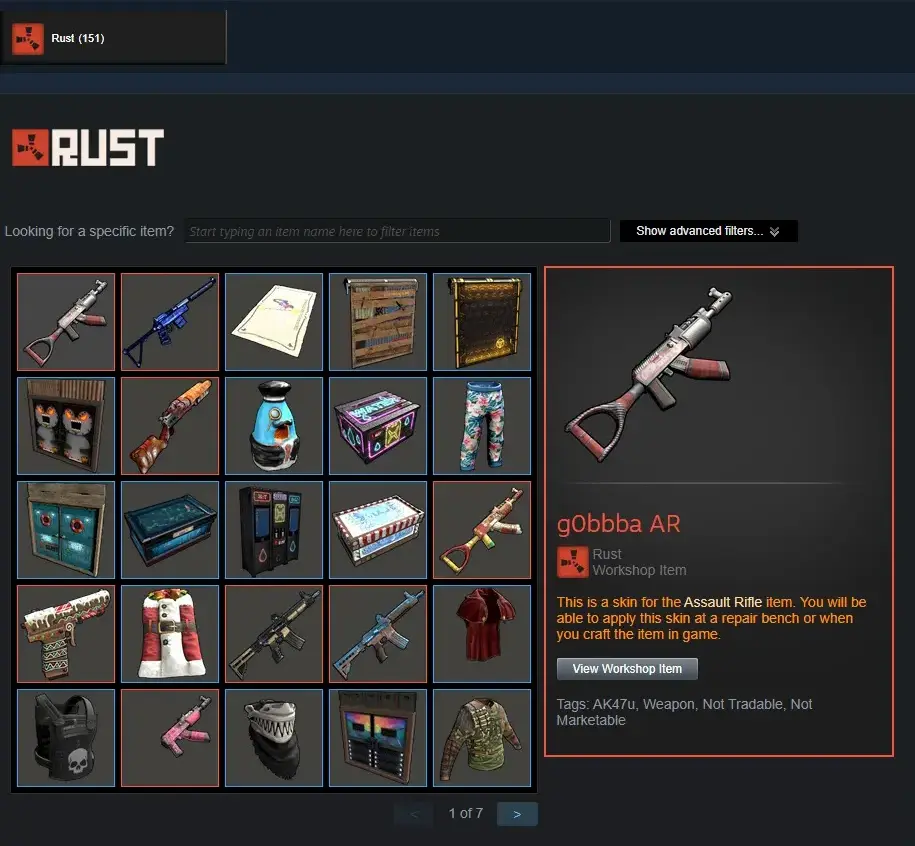Screen dimensions: 915x846
Task: Open the Rust (151) inventory tab
Action: [x=113, y=38]
